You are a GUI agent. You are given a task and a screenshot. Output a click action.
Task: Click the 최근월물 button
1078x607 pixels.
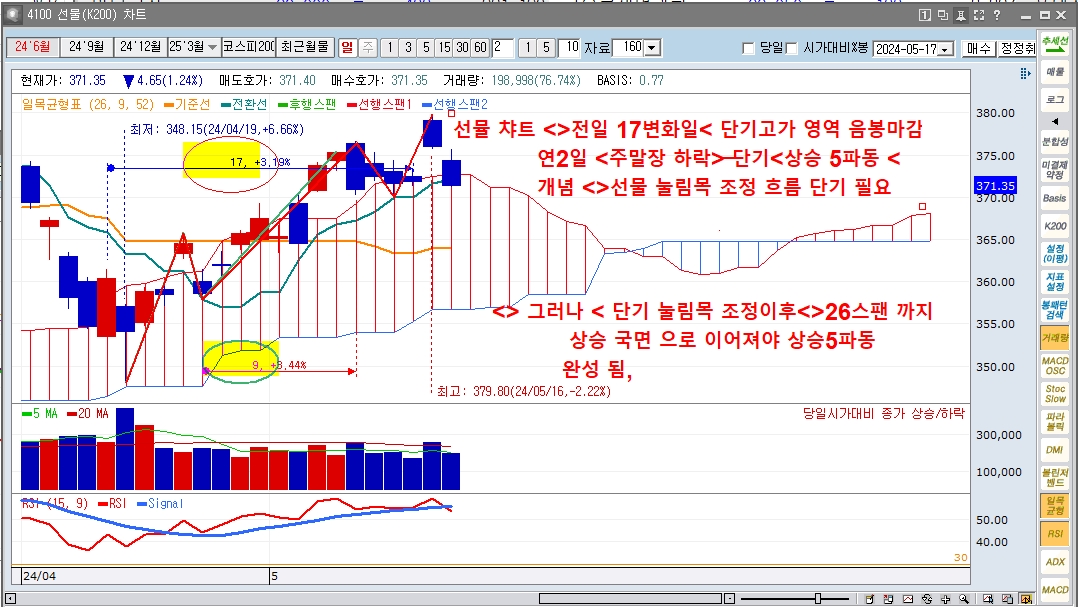(305, 47)
